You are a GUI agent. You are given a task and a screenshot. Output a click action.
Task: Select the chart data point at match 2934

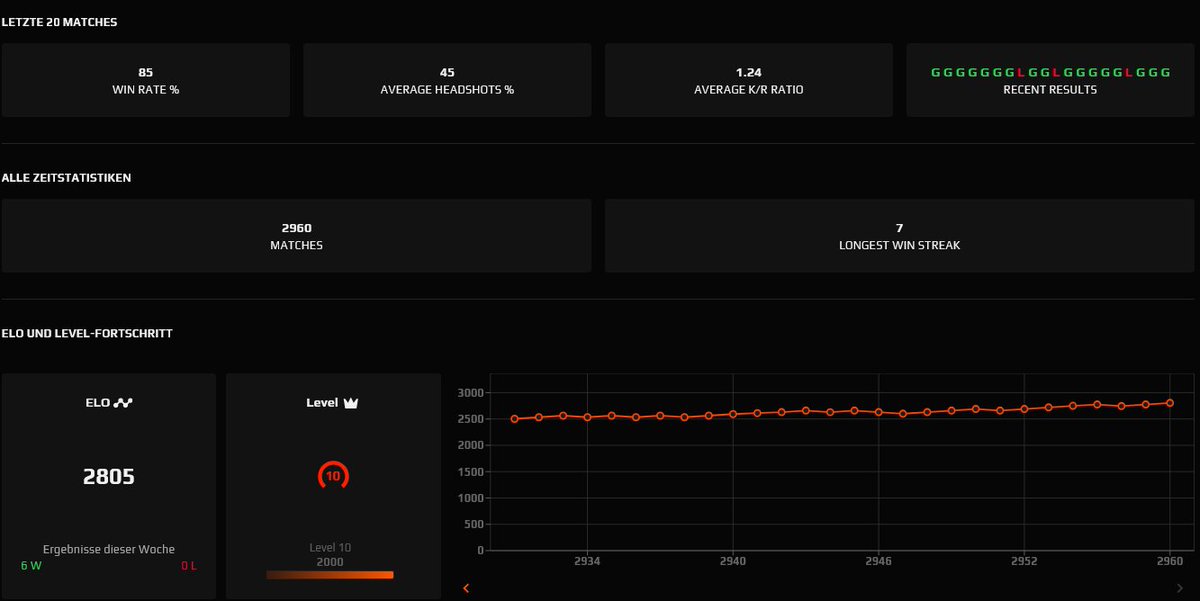[587, 417]
